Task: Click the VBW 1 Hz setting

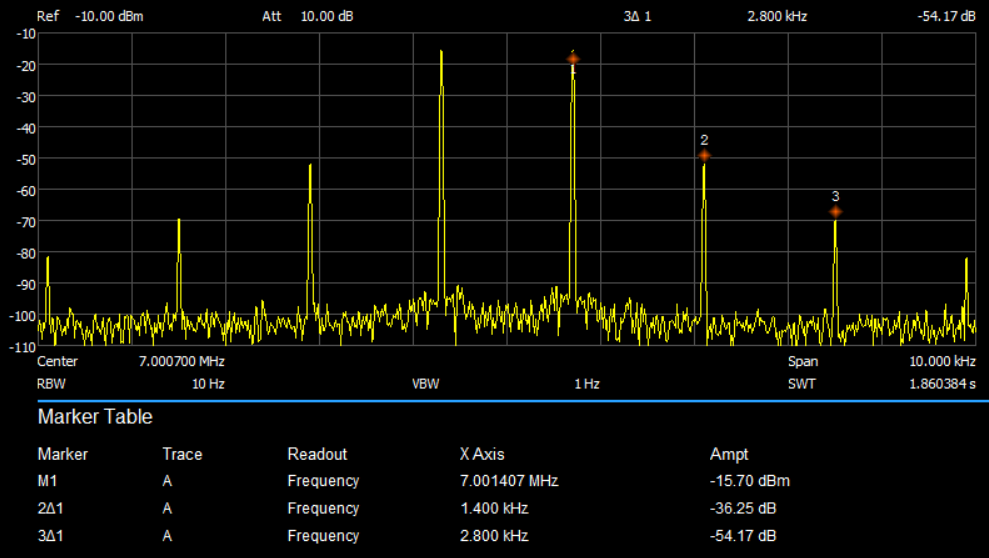Action: tap(586, 384)
